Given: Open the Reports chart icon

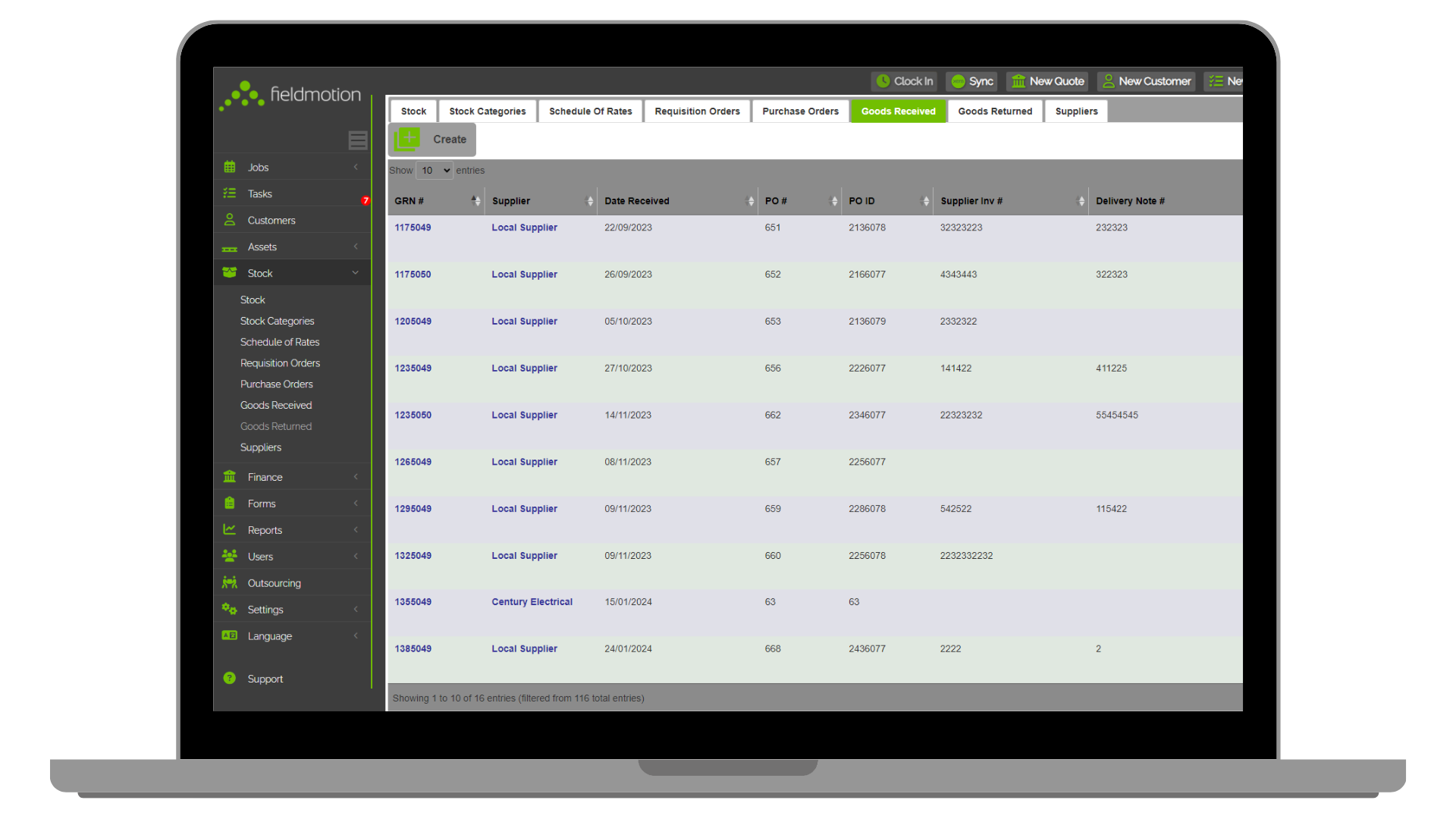Looking at the screenshot, I should coord(230,529).
